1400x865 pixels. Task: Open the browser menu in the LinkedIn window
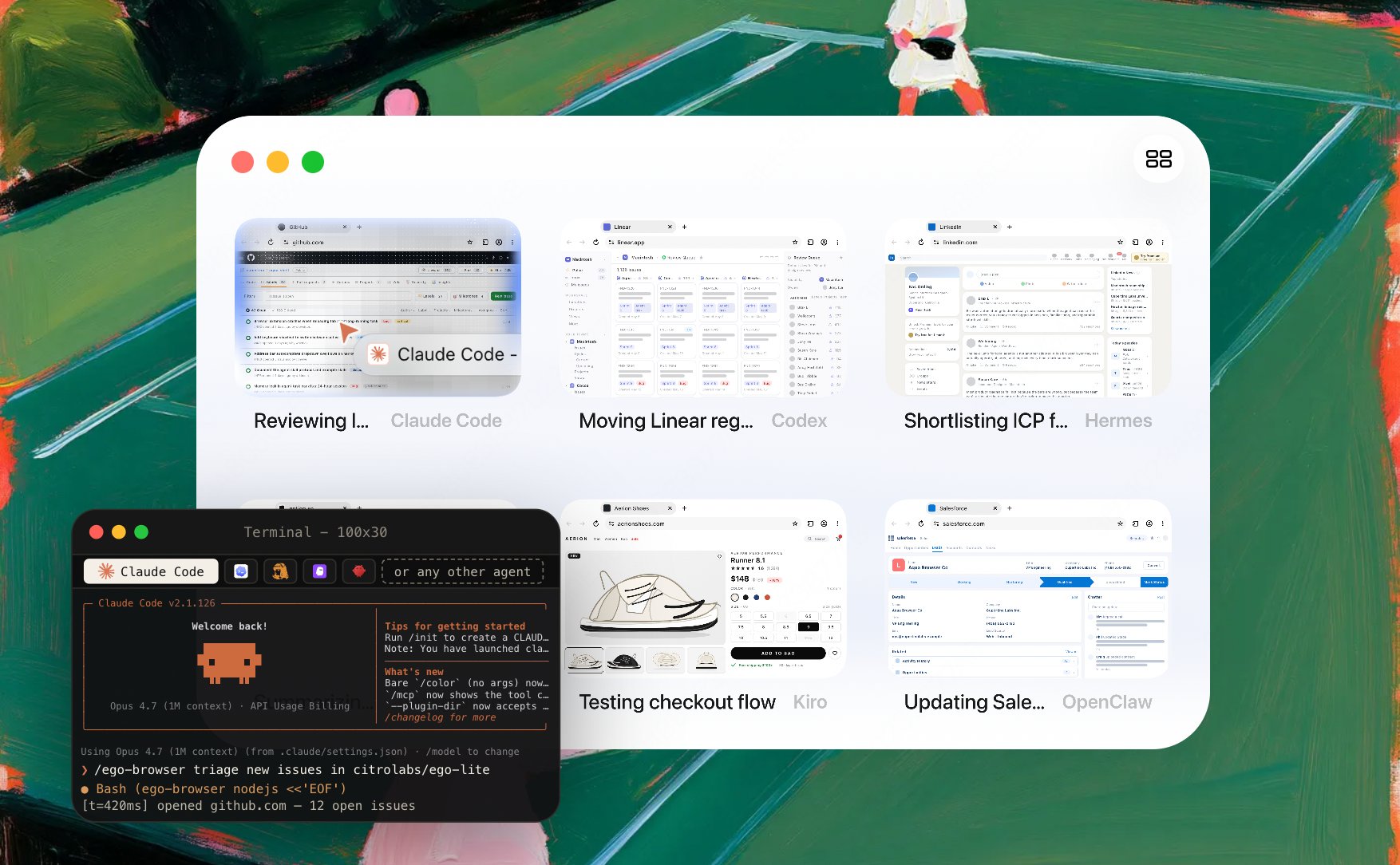pos(1163,242)
